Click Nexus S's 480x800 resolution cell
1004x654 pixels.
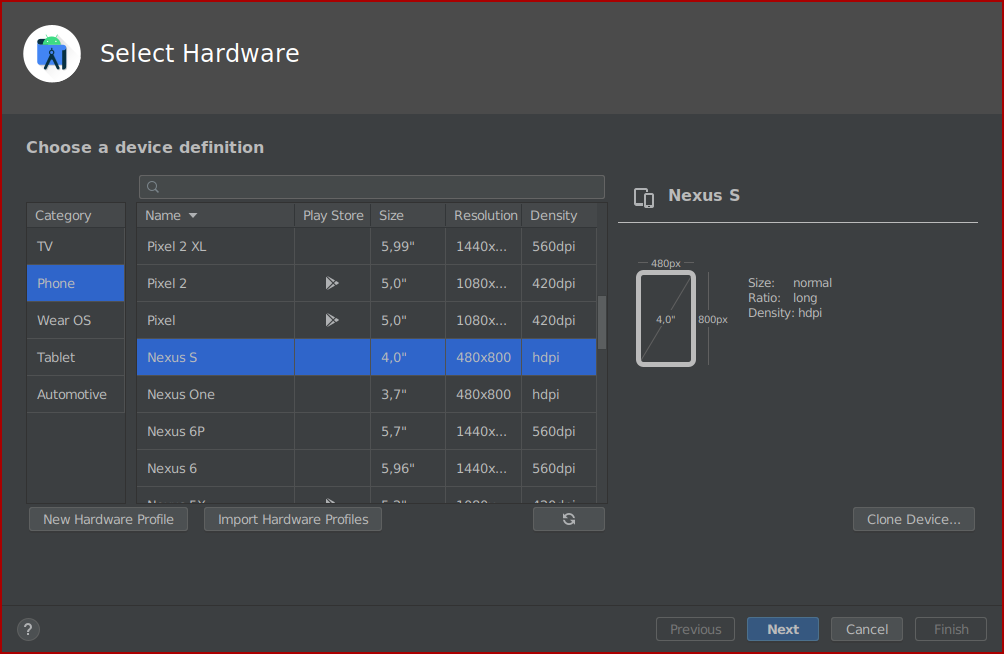(483, 357)
